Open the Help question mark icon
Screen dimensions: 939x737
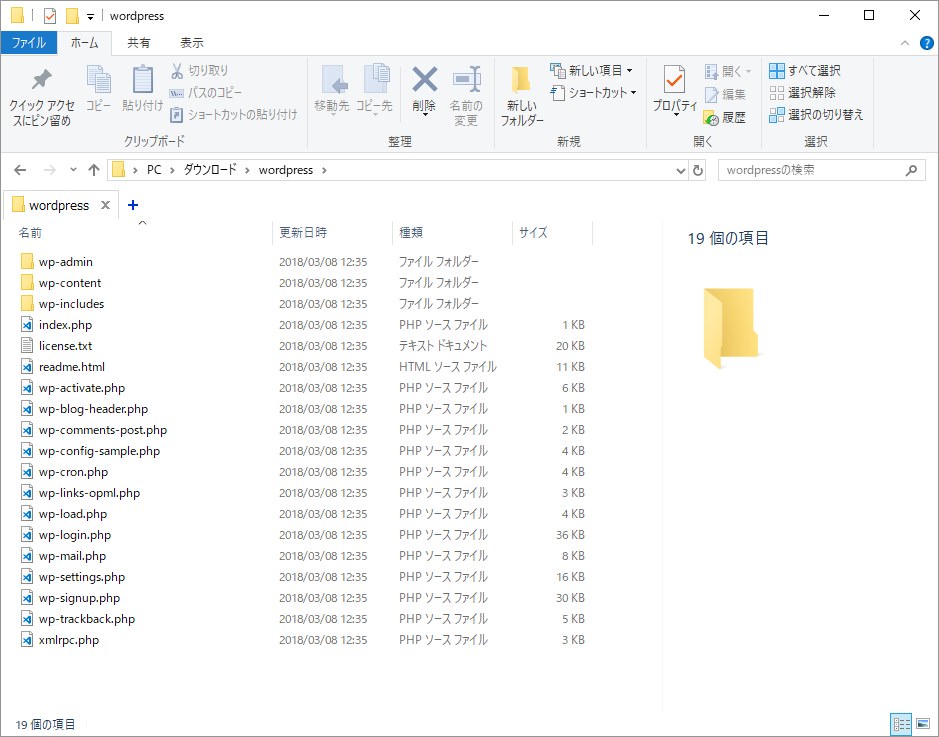(926, 43)
